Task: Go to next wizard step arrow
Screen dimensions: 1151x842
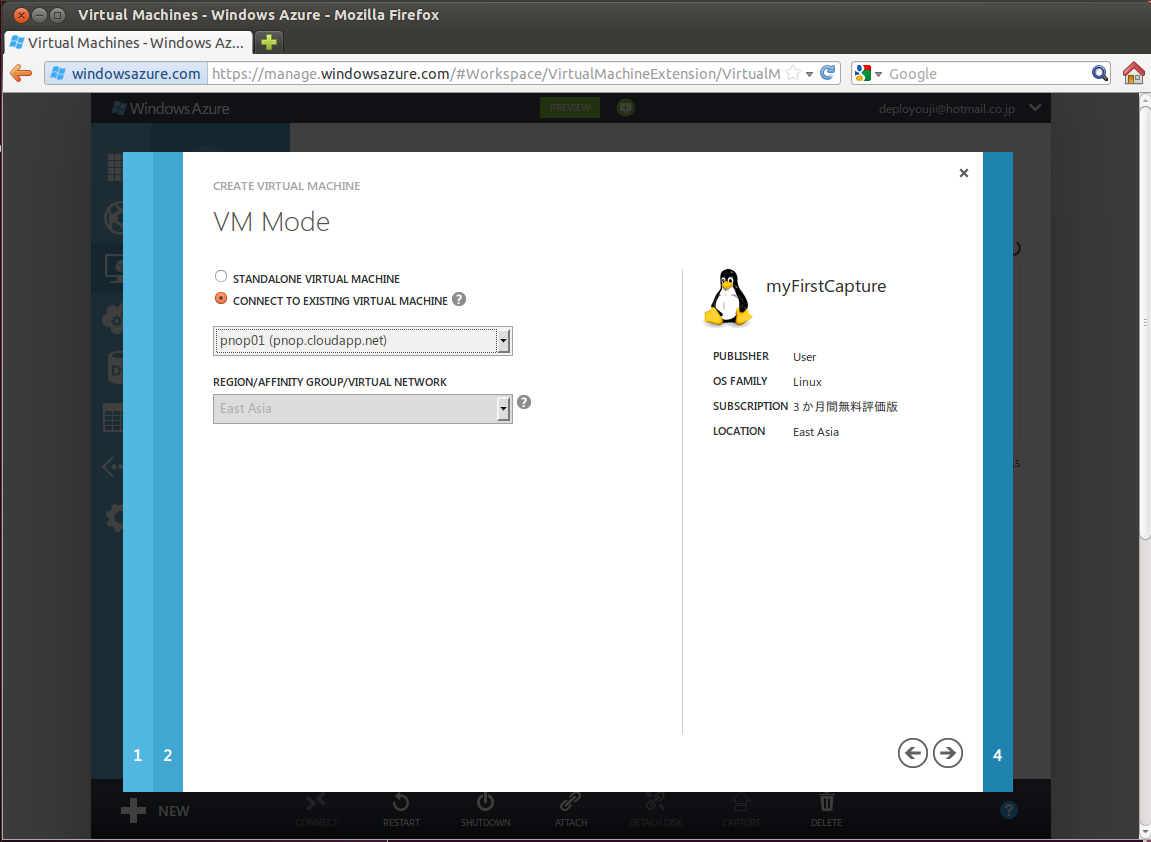Action: 948,752
